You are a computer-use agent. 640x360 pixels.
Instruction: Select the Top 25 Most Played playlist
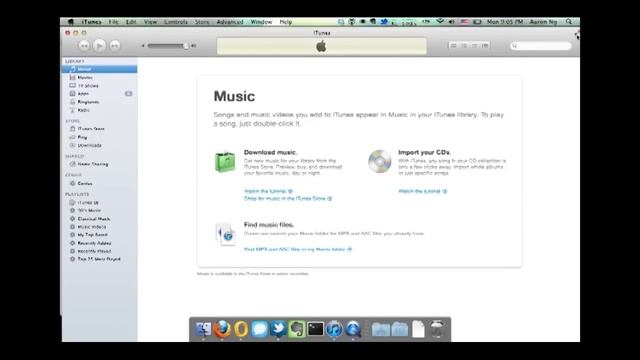pos(99,259)
